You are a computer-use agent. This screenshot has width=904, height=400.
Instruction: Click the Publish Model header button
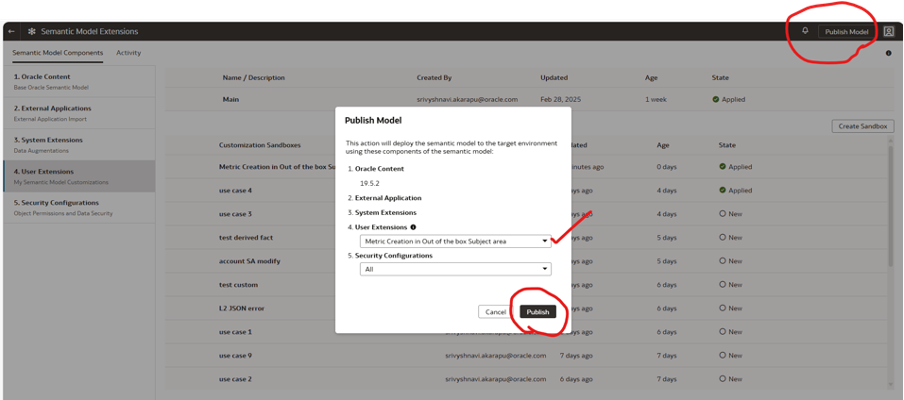coord(846,32)
